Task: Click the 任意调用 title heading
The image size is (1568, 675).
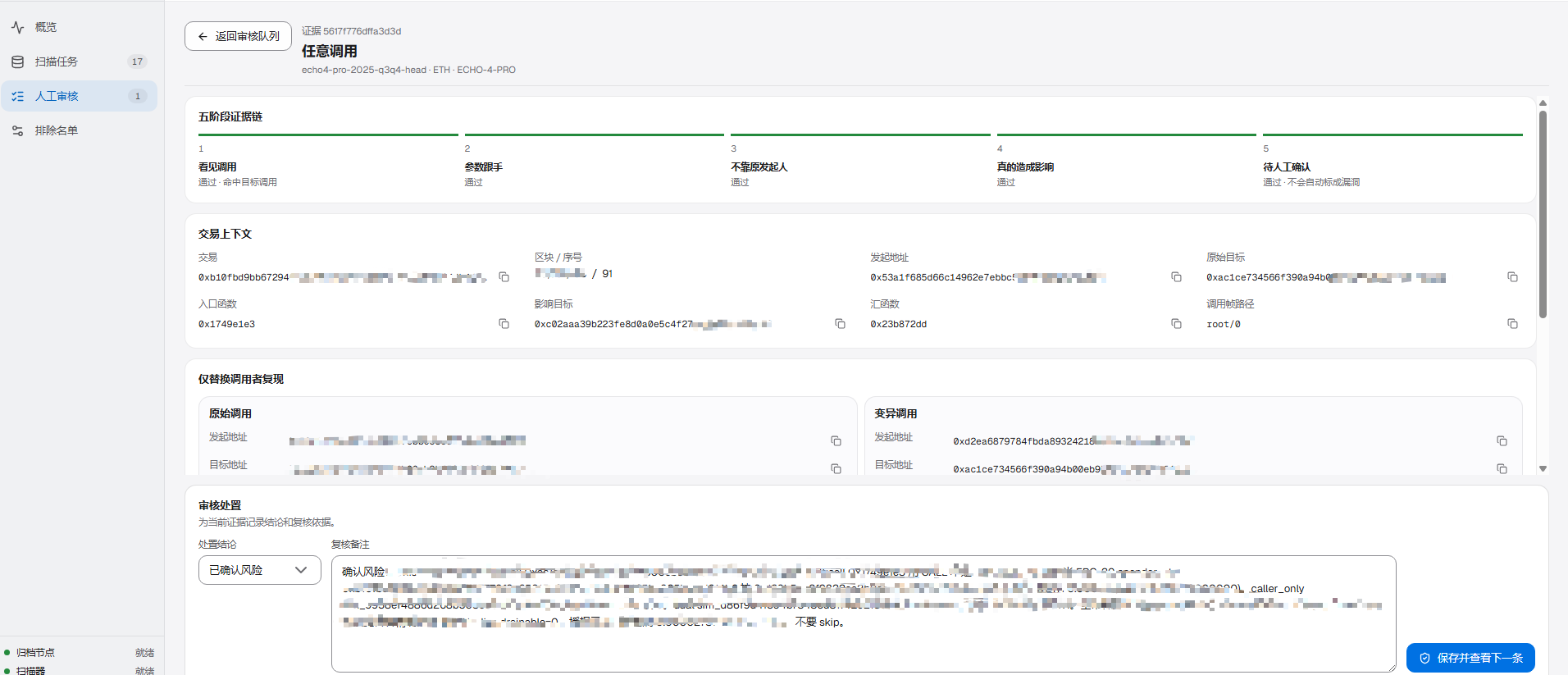Action: (330, 51)
